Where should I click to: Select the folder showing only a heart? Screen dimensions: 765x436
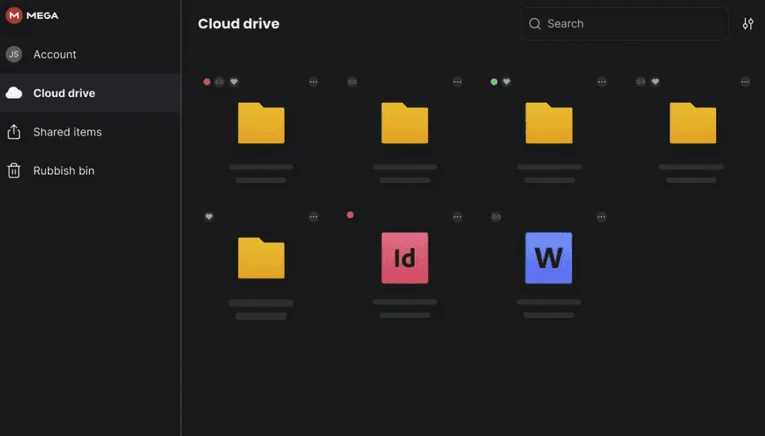pos(261,258)
